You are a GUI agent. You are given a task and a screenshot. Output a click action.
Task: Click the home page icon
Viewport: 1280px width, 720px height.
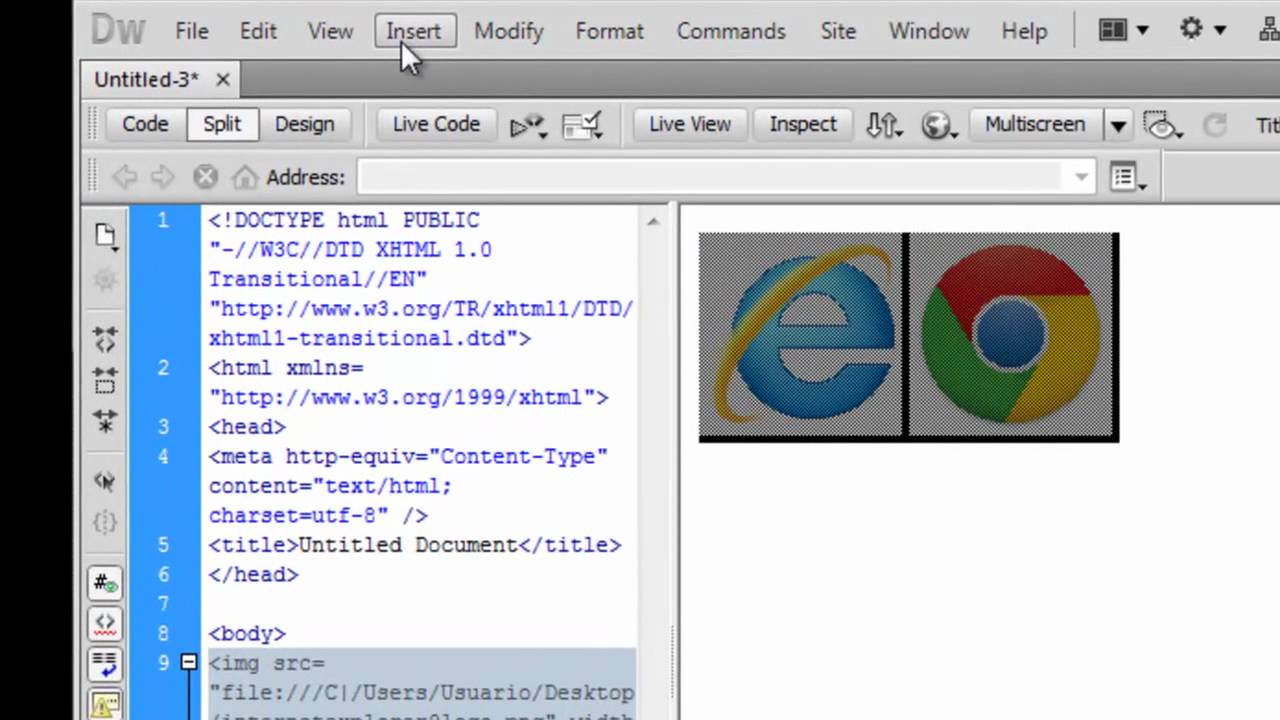244,177
